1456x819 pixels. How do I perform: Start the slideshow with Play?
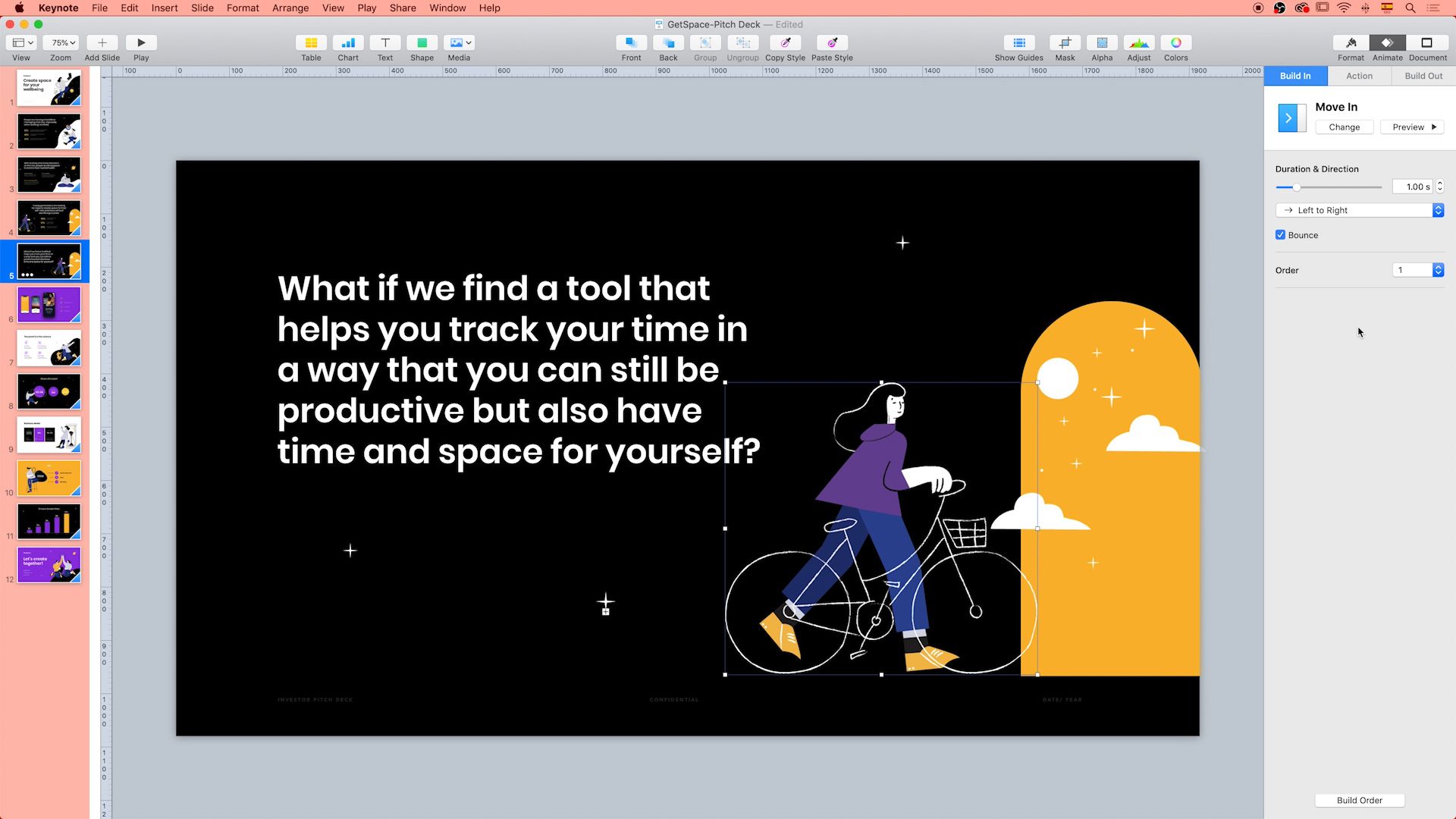141,43
